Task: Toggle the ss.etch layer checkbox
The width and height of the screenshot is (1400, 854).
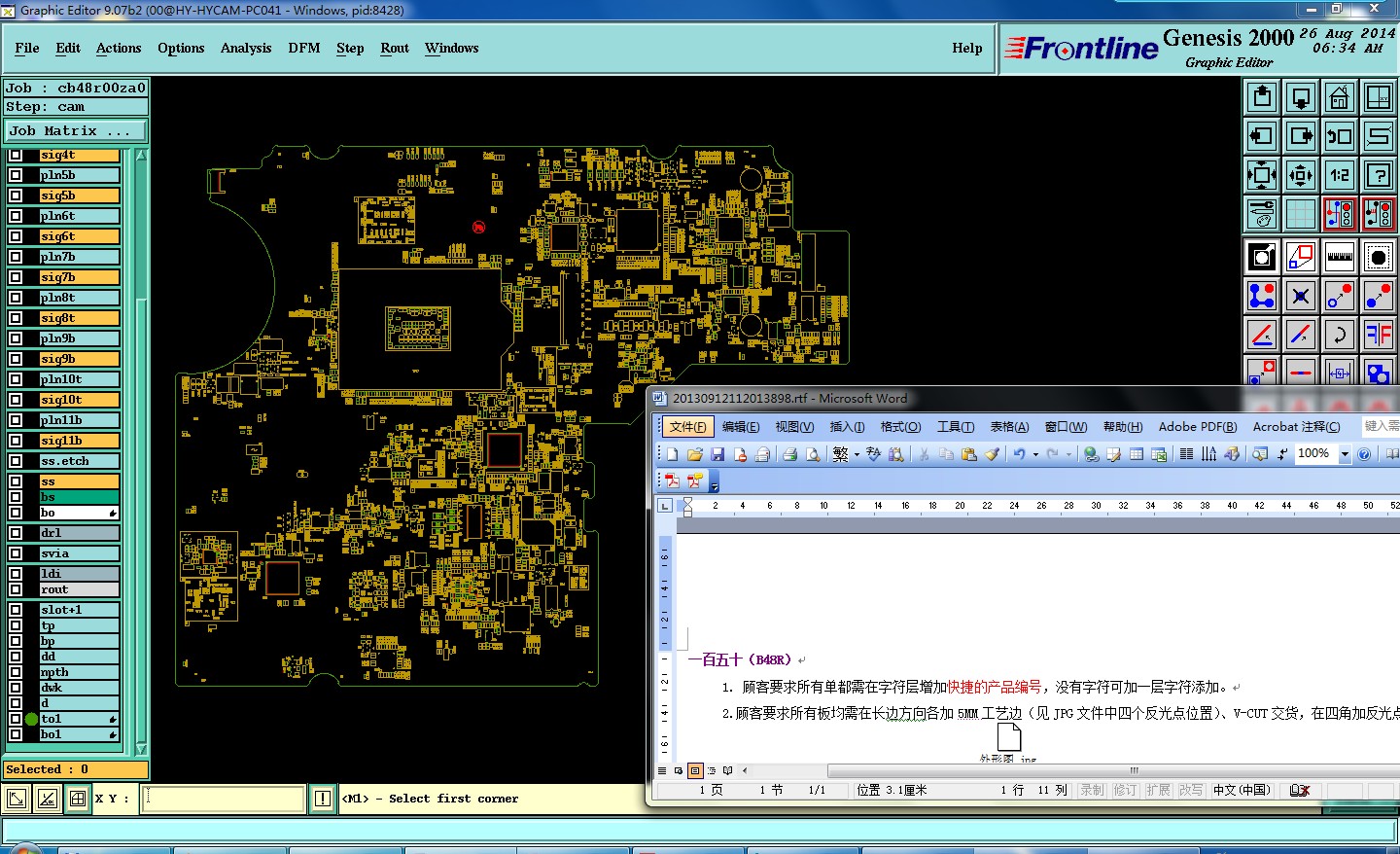Action: pos(16,461)
